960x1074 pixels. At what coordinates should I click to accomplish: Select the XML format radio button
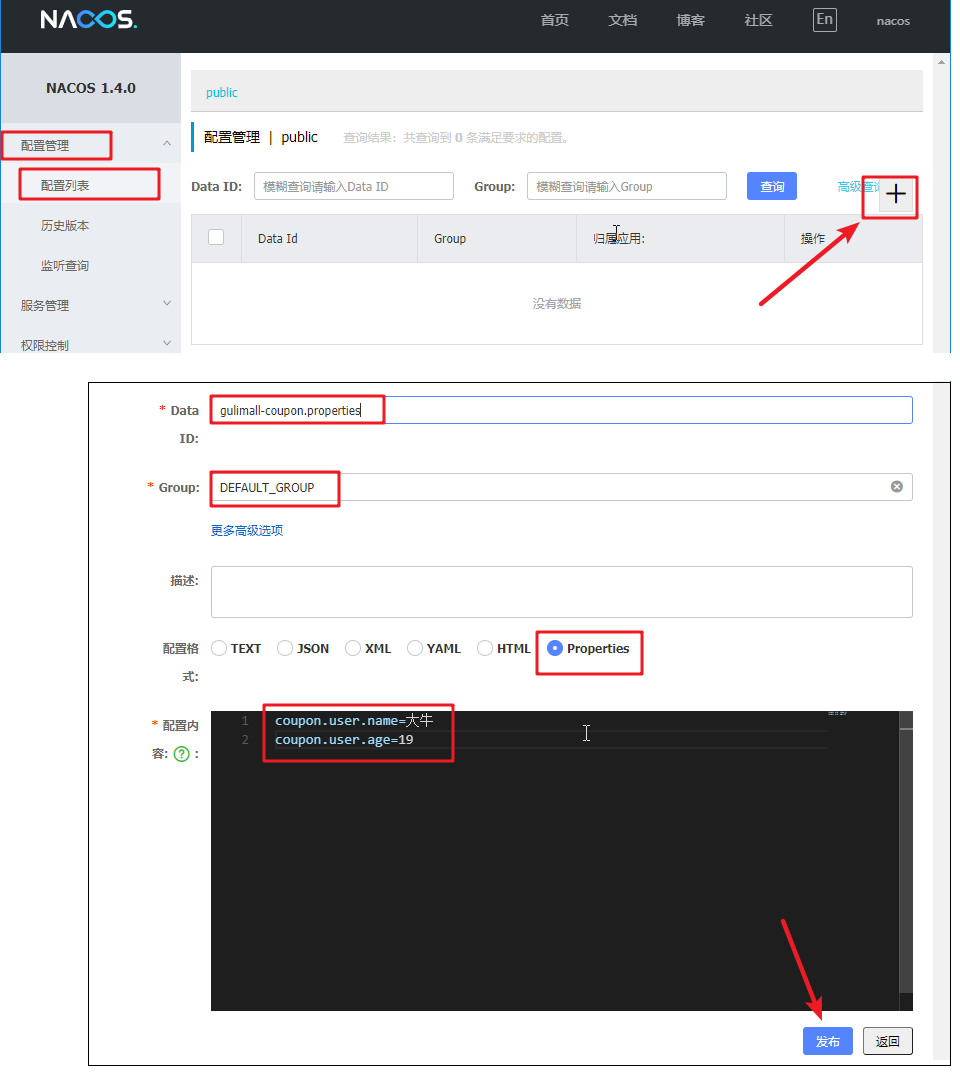[x=353, y=648]
